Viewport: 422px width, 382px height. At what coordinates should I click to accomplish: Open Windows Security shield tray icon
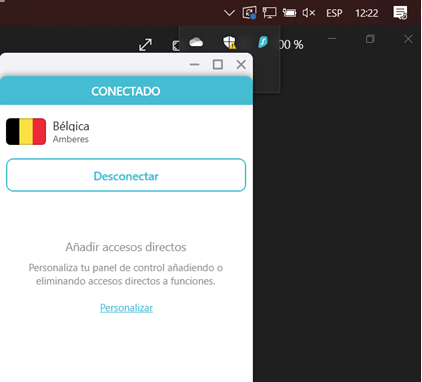pyautogui.click(x=229, y=42)
